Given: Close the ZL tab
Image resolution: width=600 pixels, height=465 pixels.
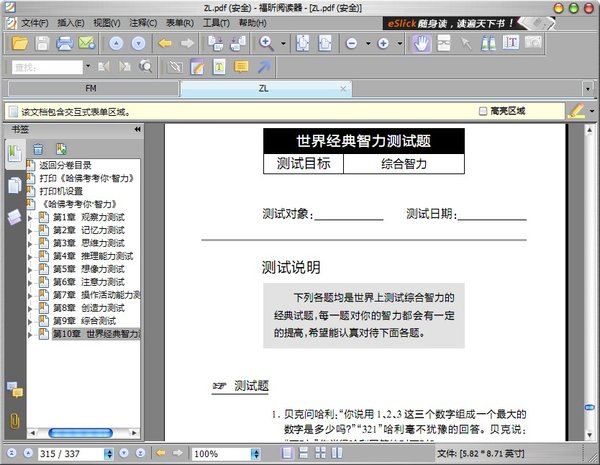Looking at the screenshot, I should click(343, 89).
